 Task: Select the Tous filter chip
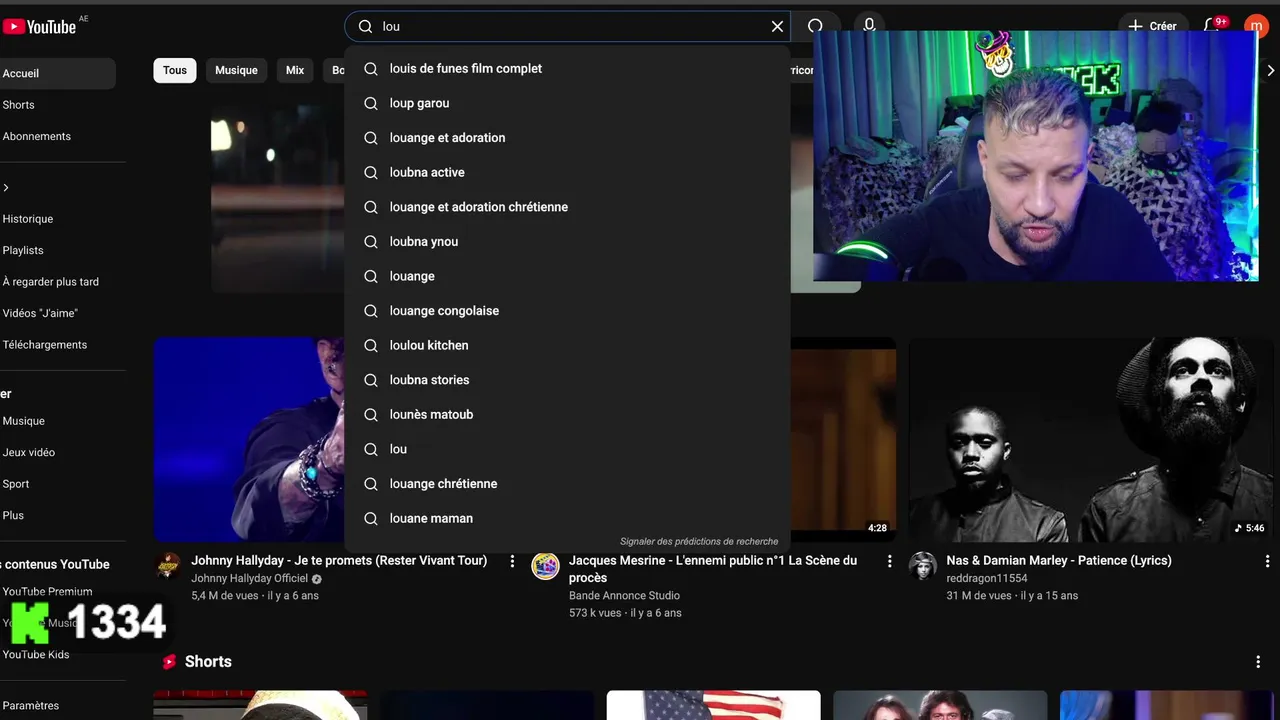tap(175, 70)
